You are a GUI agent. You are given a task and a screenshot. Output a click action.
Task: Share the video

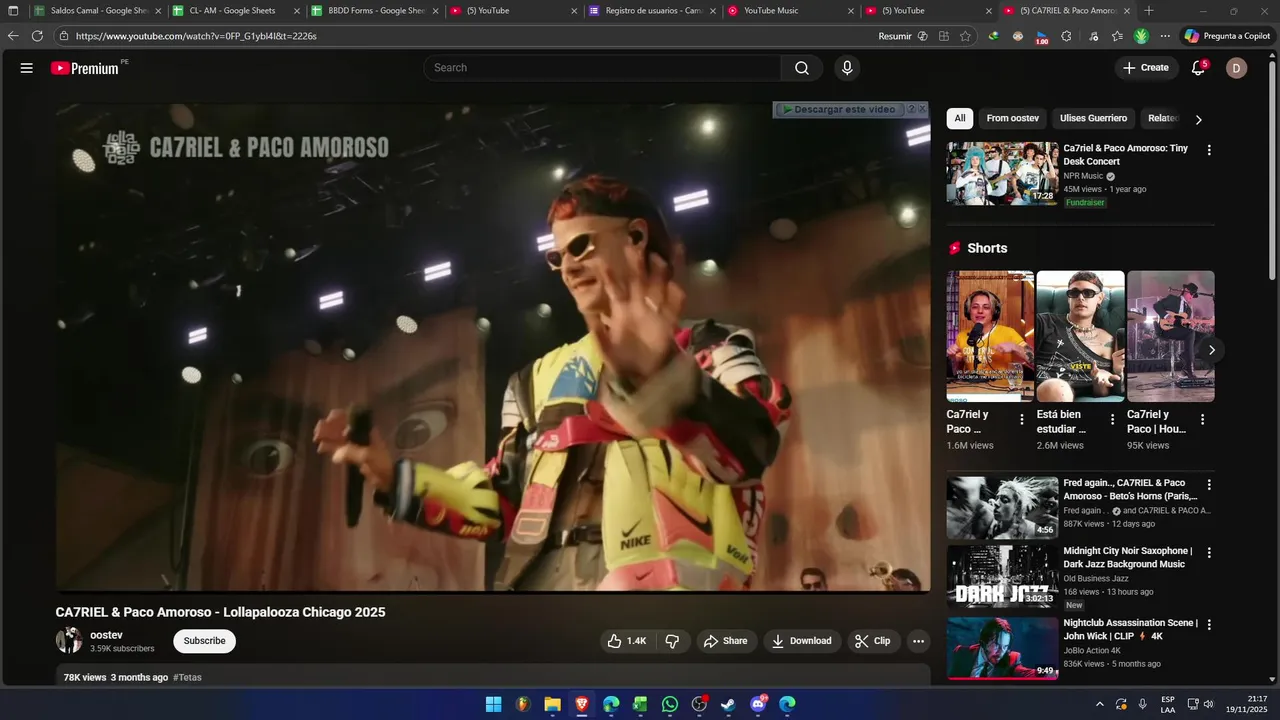tap(724, 641)
